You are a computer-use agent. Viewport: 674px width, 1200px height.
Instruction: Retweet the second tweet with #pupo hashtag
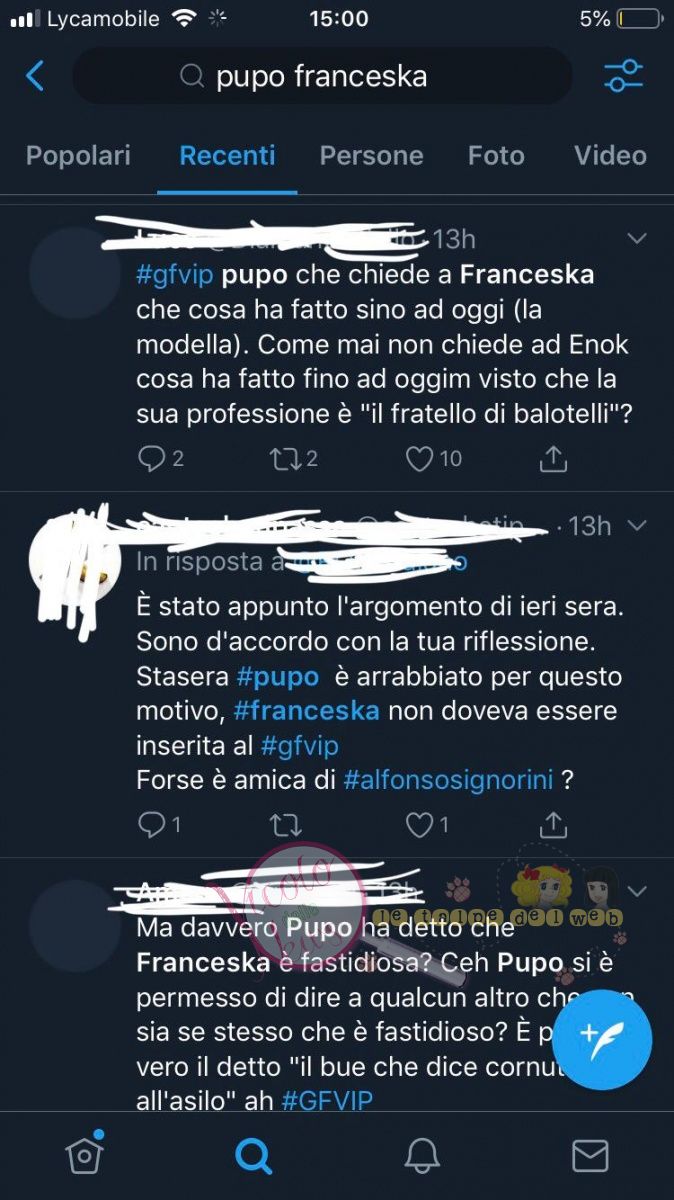pos(285,825)
